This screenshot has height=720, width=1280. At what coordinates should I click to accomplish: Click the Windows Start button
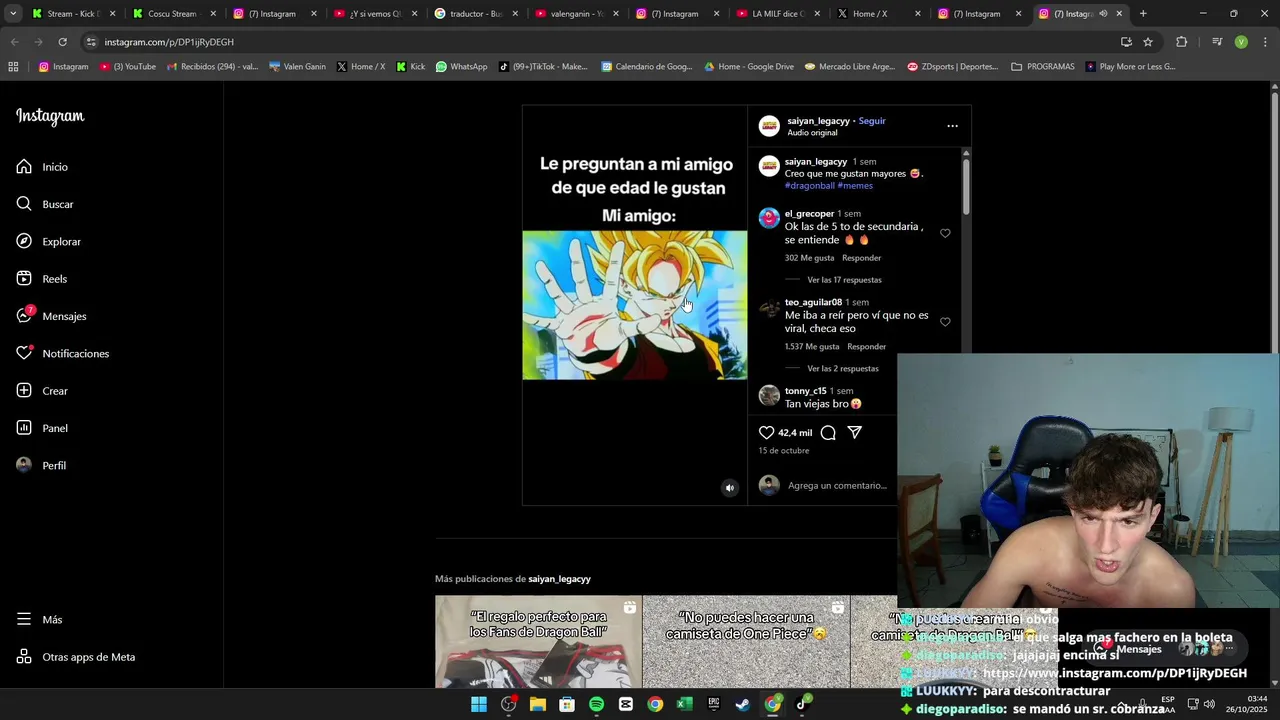click(479, 704)
